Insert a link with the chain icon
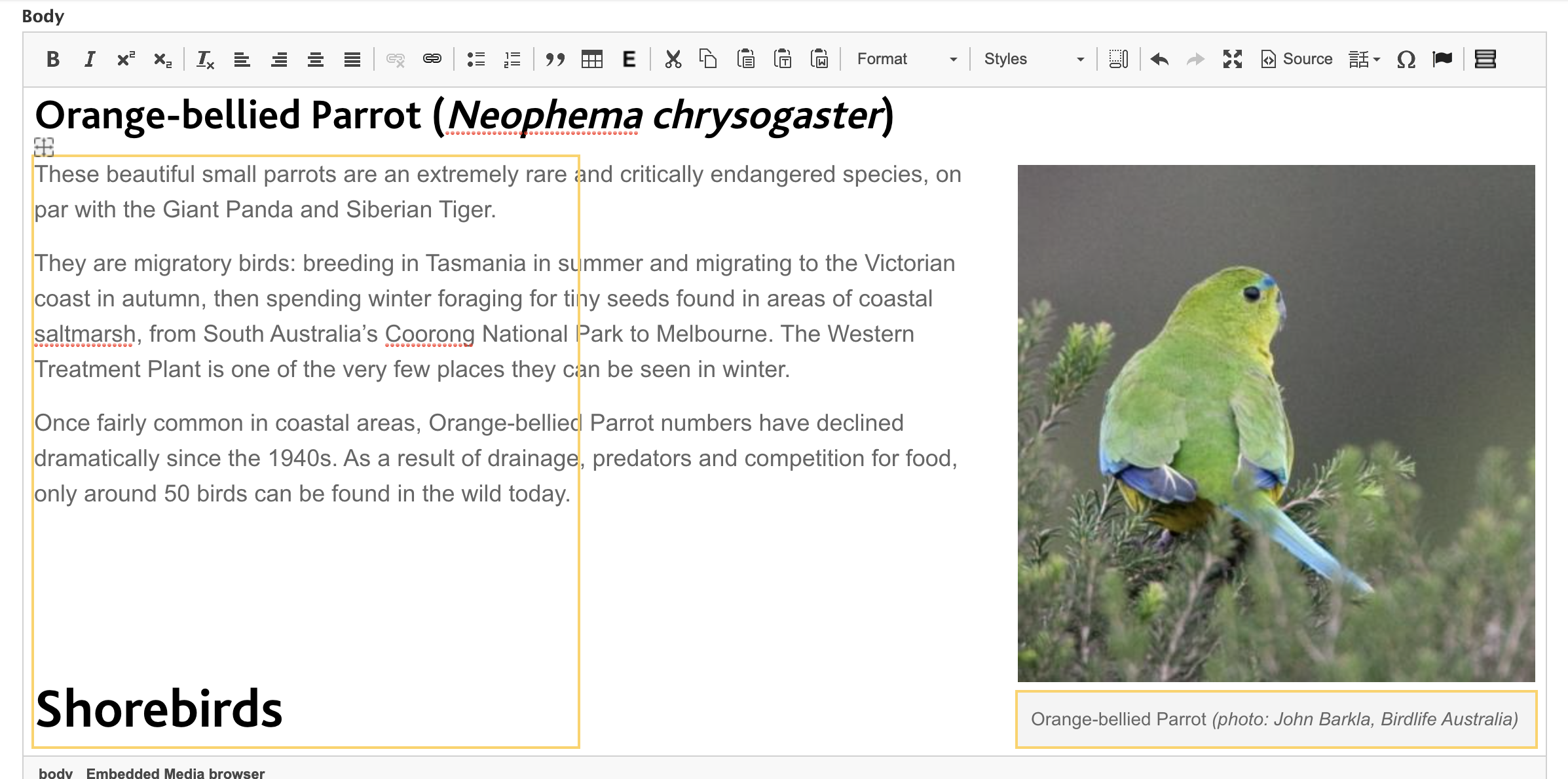The height and width of the screenshot is (779, 1568). 432,60
